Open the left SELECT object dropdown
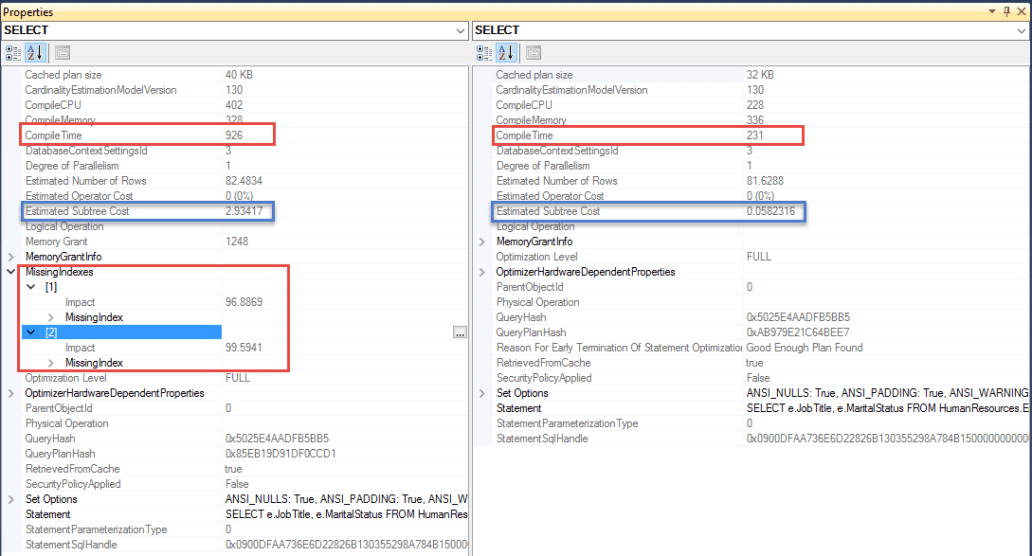The width and height of the screenshot is (1032, 556). [x=460, y=31]
